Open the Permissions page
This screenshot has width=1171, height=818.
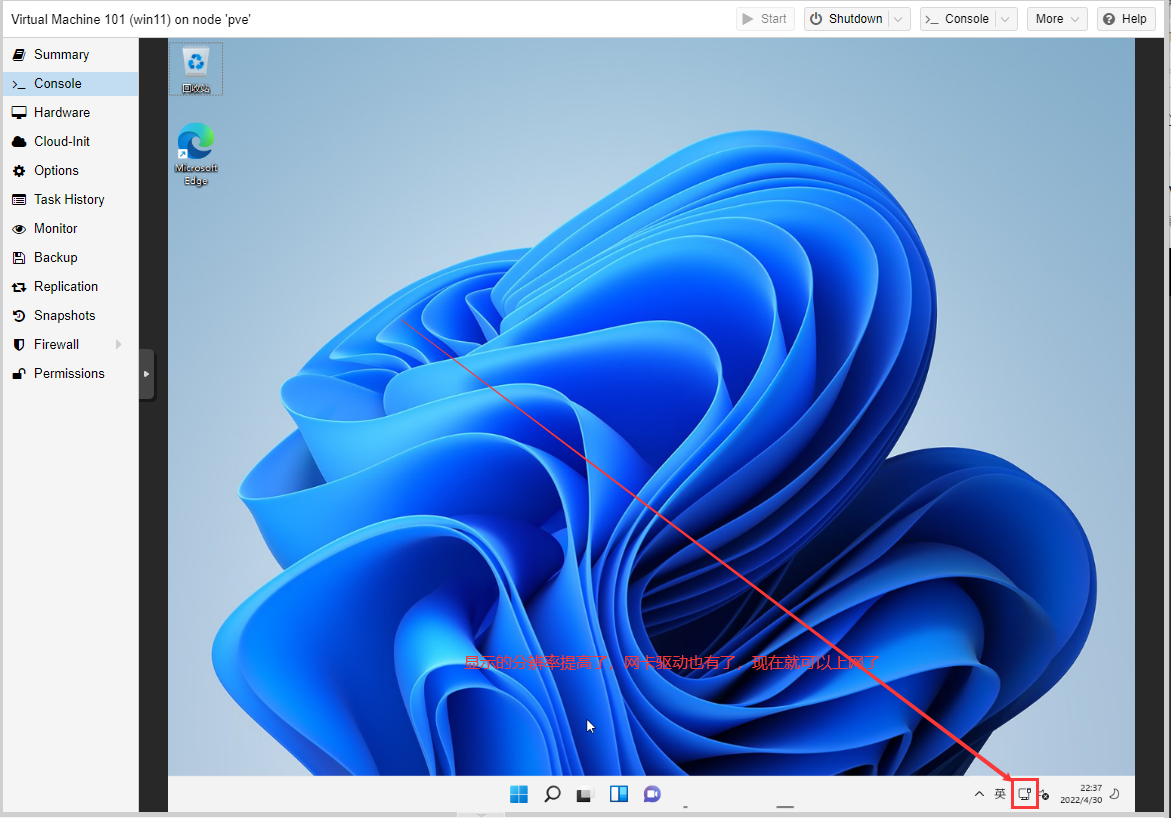click(70, 374)
